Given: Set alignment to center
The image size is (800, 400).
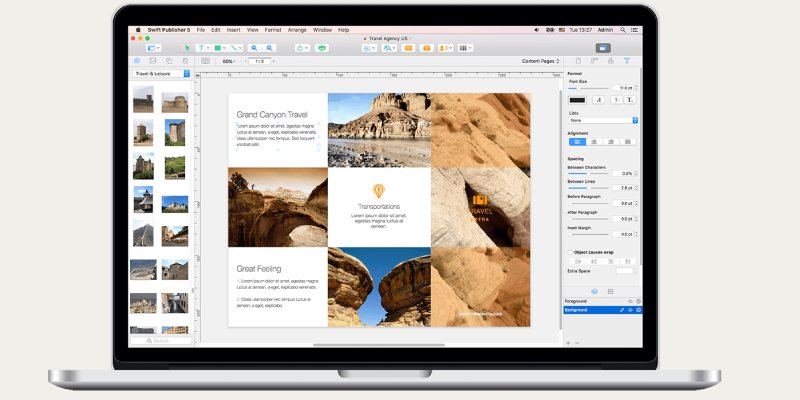Looking at the screenshot, I should click(594, 142).
